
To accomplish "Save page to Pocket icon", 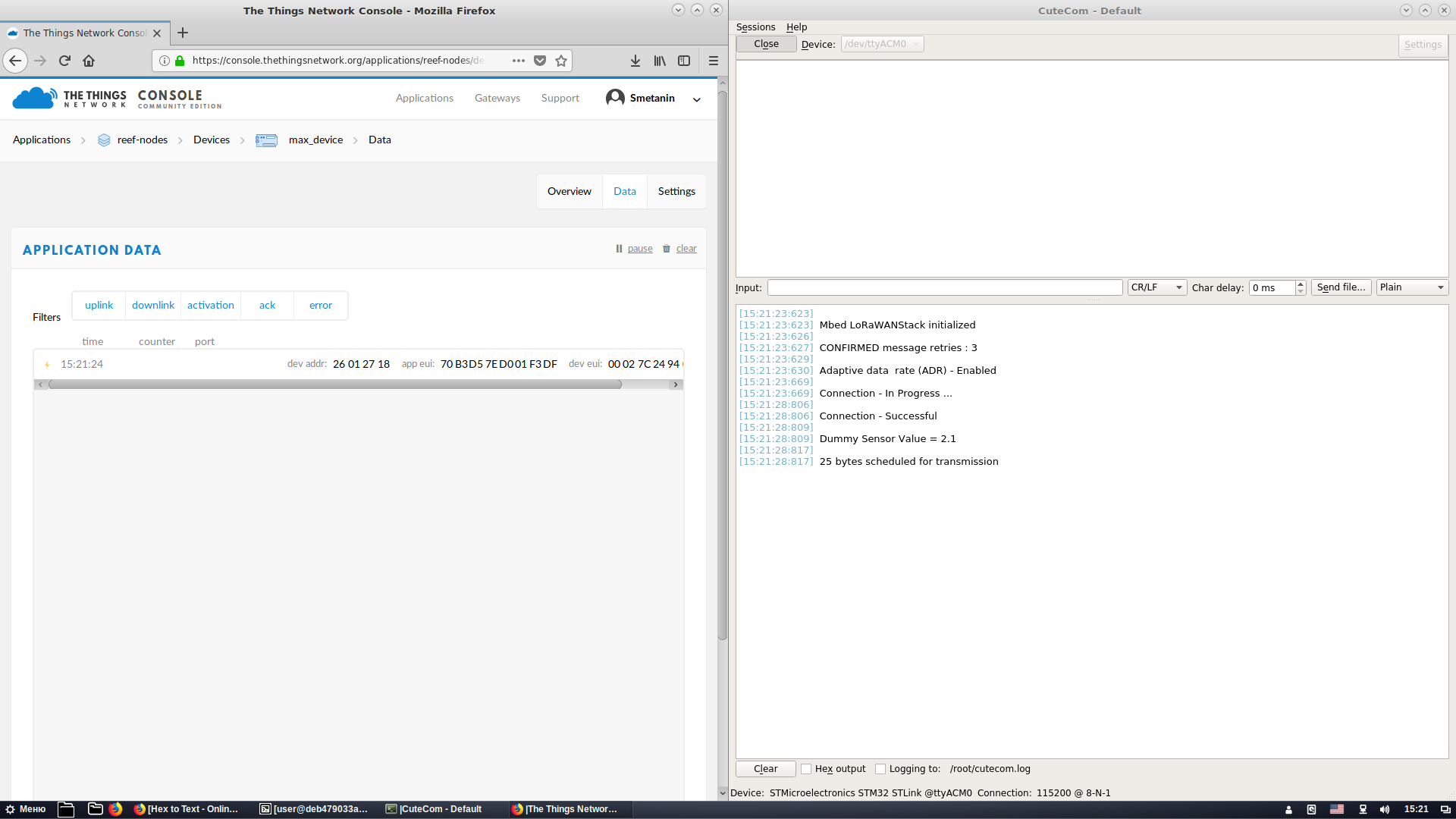I will click(540, 61).
